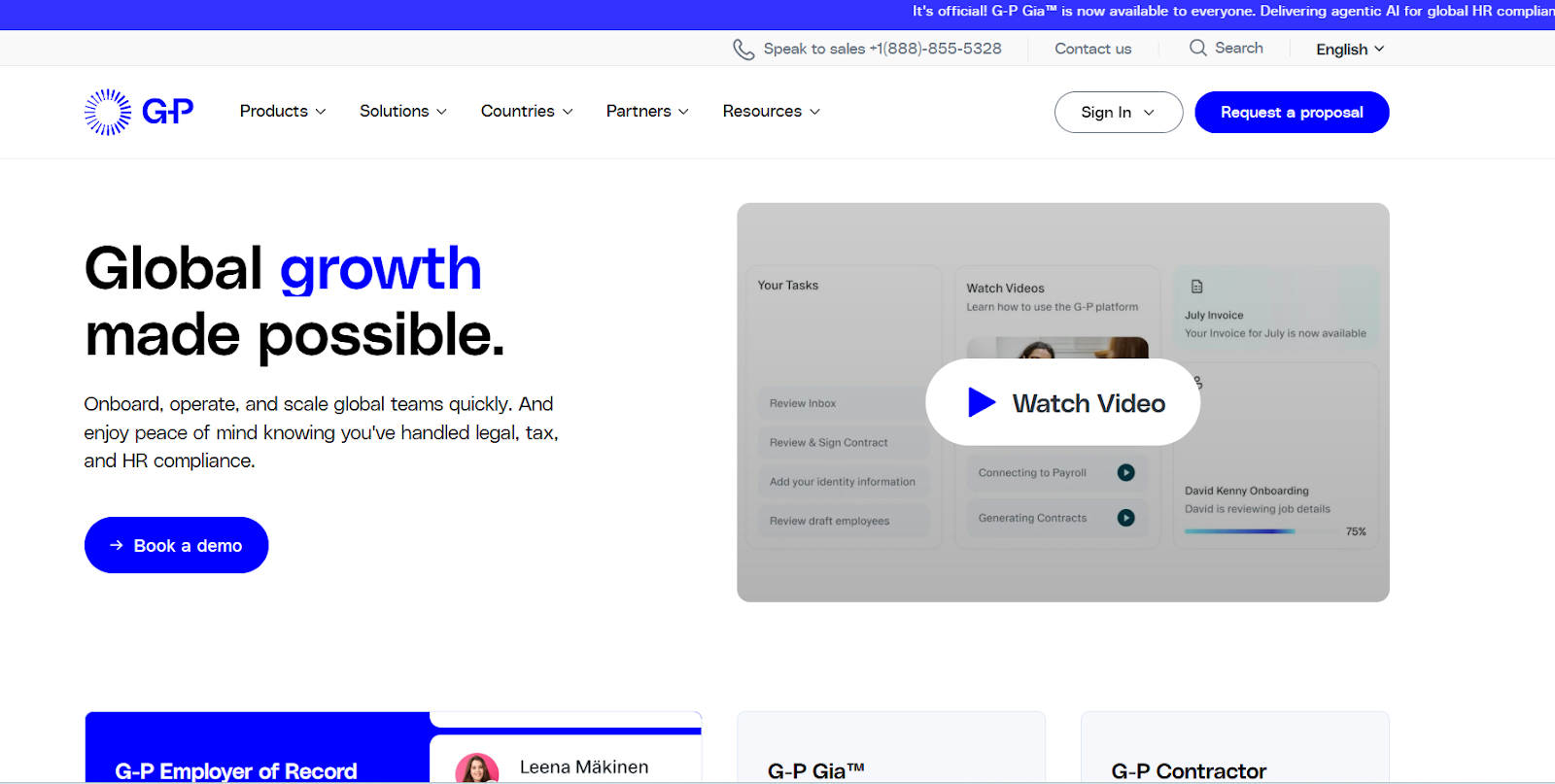Expand the Resources menu chevron
The image size is (1555, 784).
tap(814, 112)
